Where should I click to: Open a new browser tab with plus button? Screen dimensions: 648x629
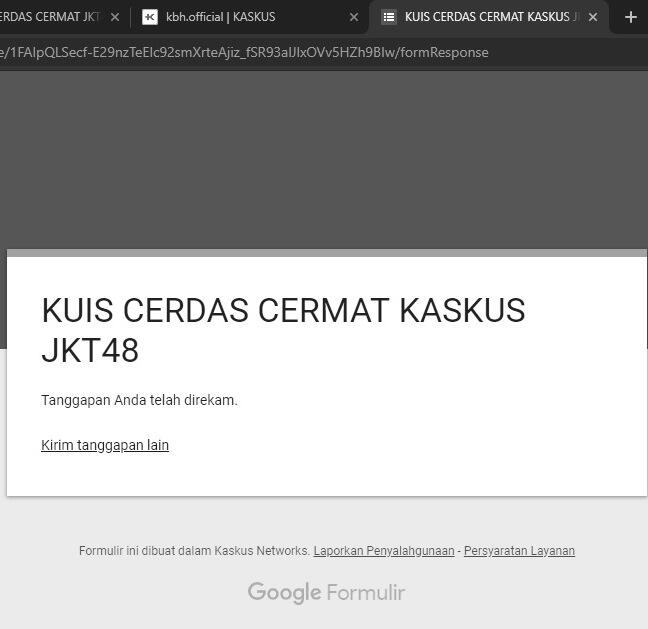tap(631, 17)
